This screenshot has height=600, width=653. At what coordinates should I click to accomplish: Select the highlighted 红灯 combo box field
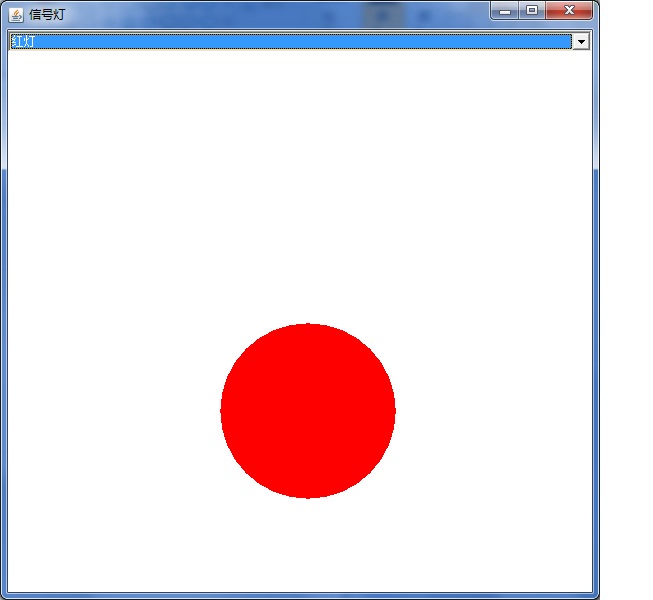(x=291, y=41)
